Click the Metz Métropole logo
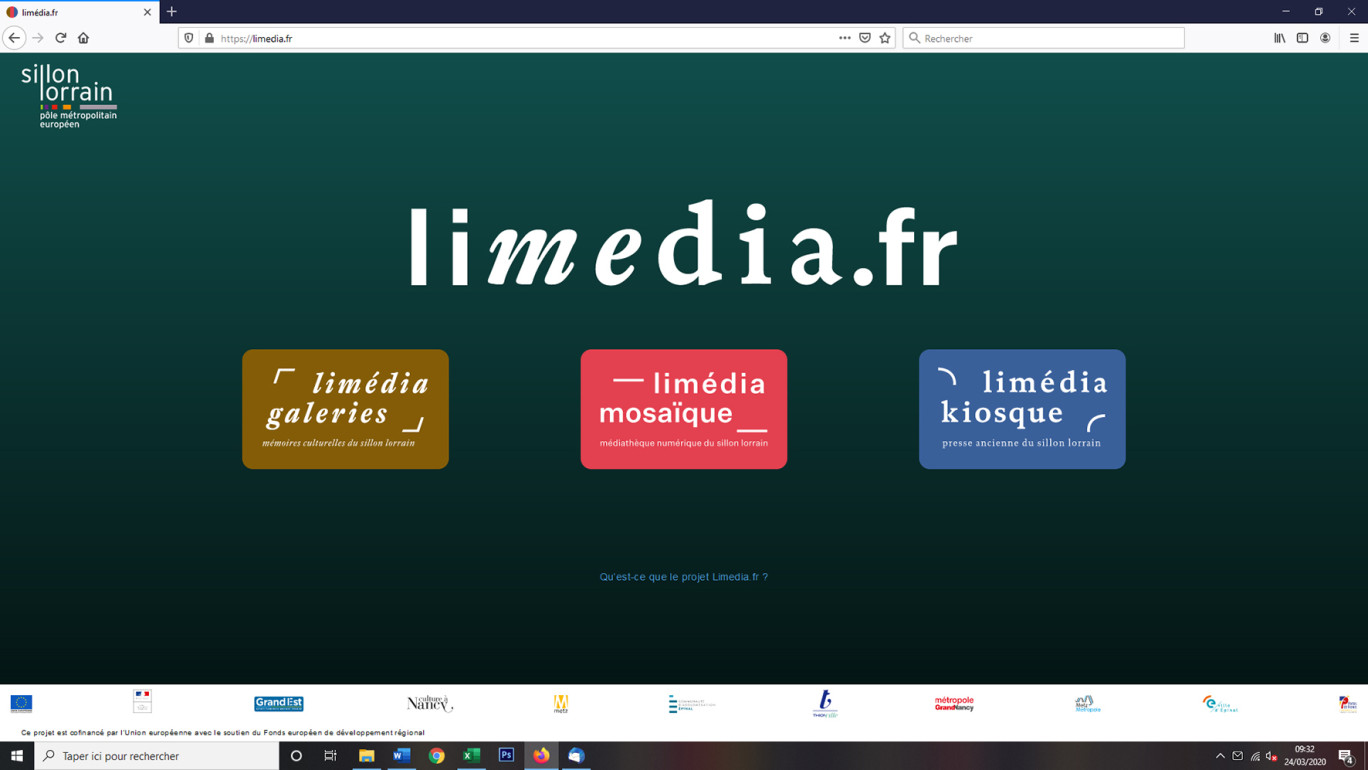This screenshot has height=770, width=1368. pyautogui.click(x=1087, y=704)
